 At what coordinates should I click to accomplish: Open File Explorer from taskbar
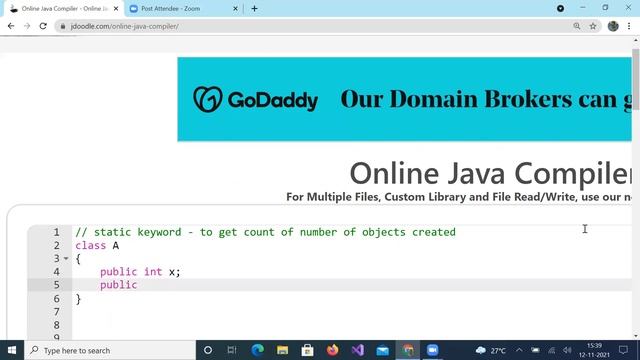click(282, 350)
